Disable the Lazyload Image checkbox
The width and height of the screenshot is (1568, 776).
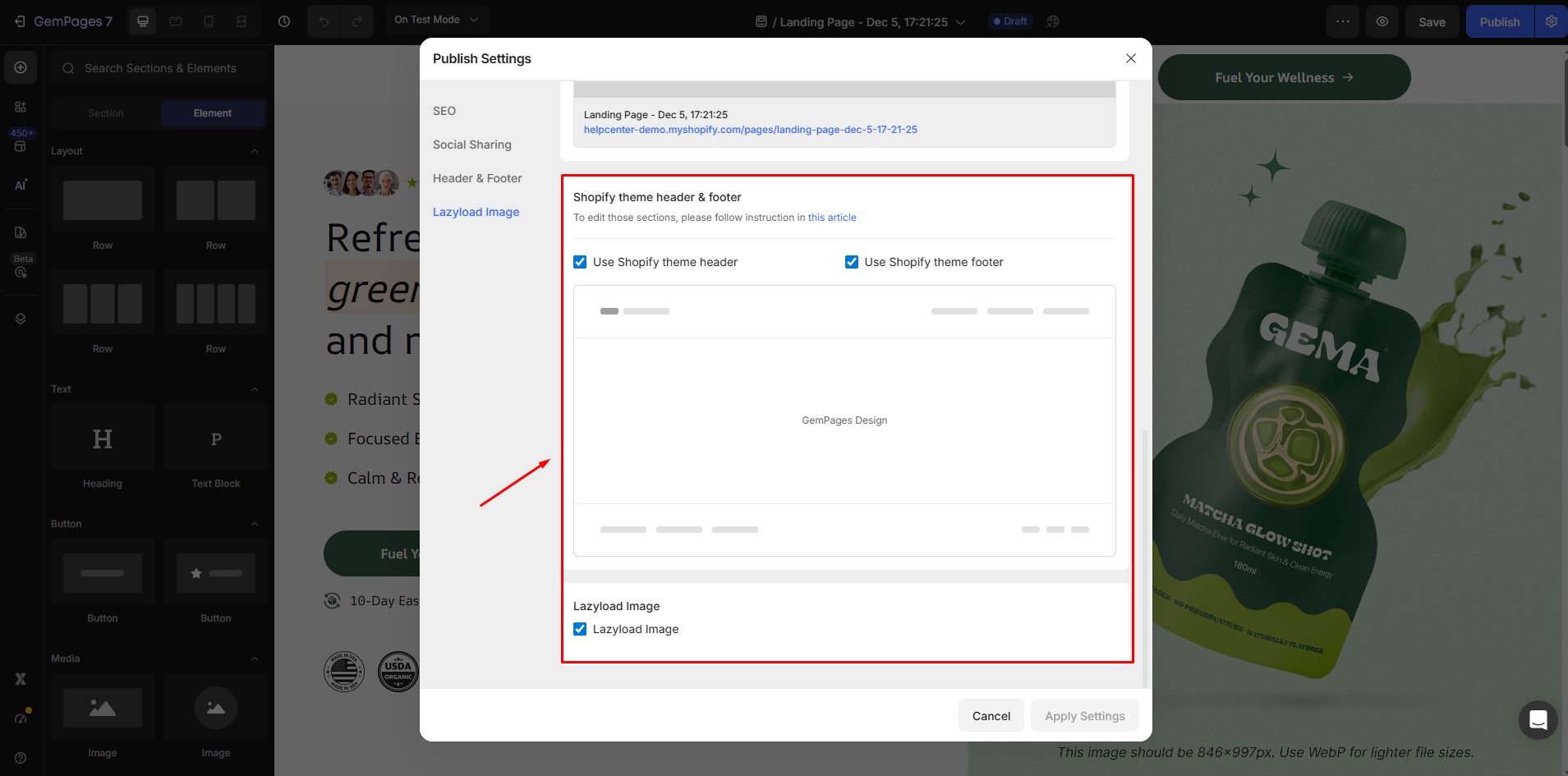point(580,629)
